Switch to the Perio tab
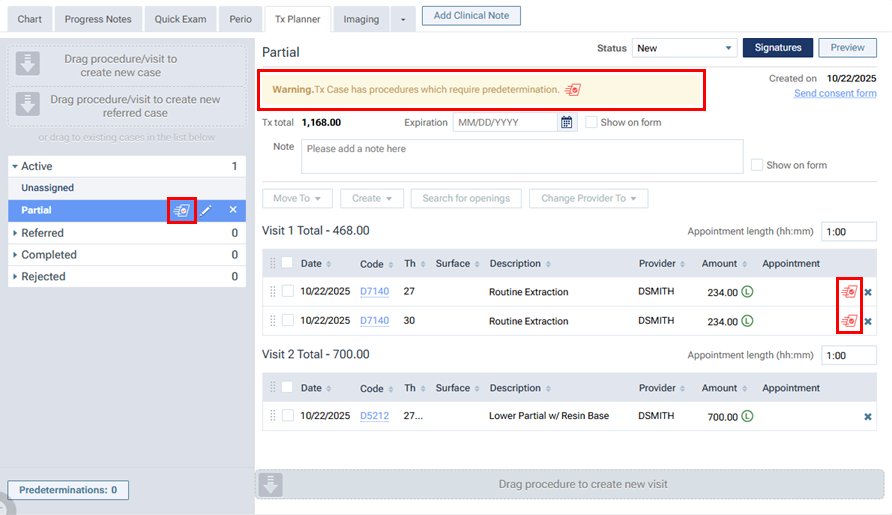The width and height of the screenshot is (892, 515). click(x=240, y=19)
